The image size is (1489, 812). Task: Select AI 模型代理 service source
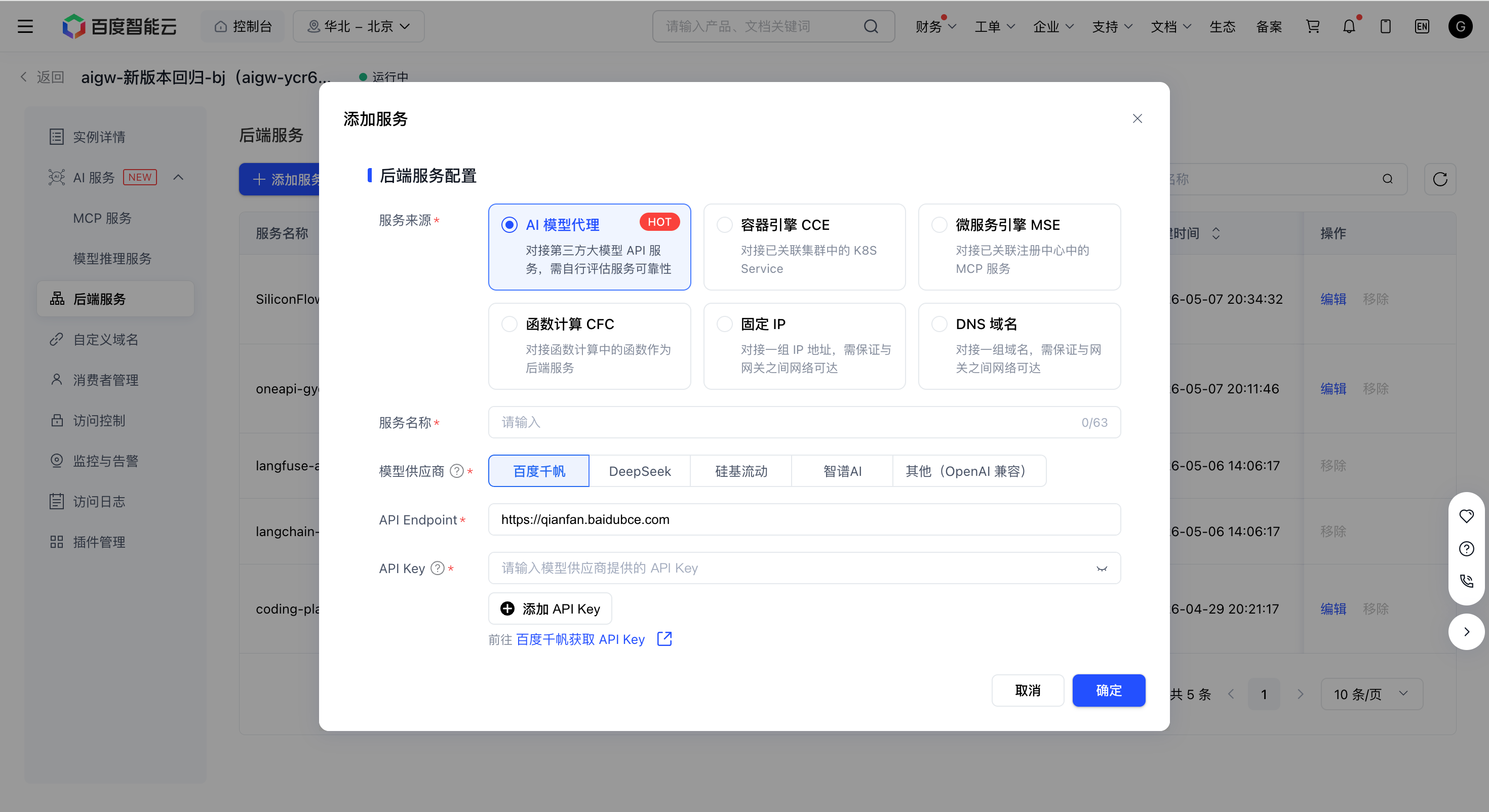[589, 247]
